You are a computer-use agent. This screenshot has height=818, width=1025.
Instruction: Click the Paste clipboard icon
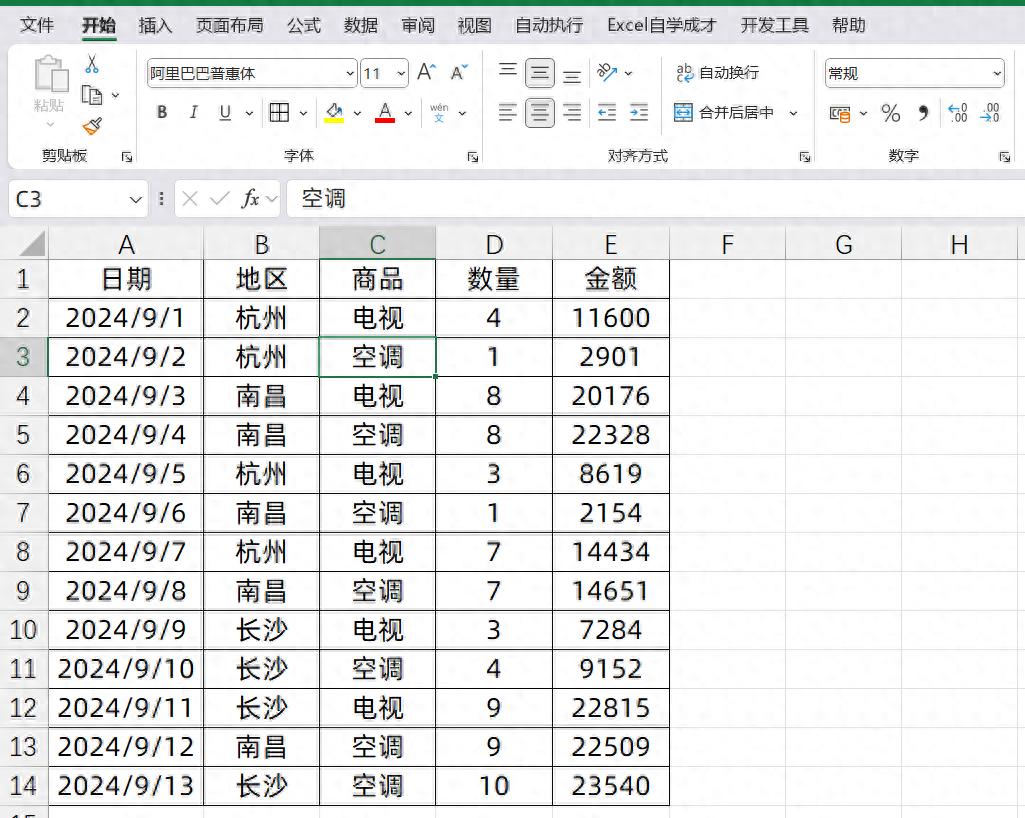51,73
